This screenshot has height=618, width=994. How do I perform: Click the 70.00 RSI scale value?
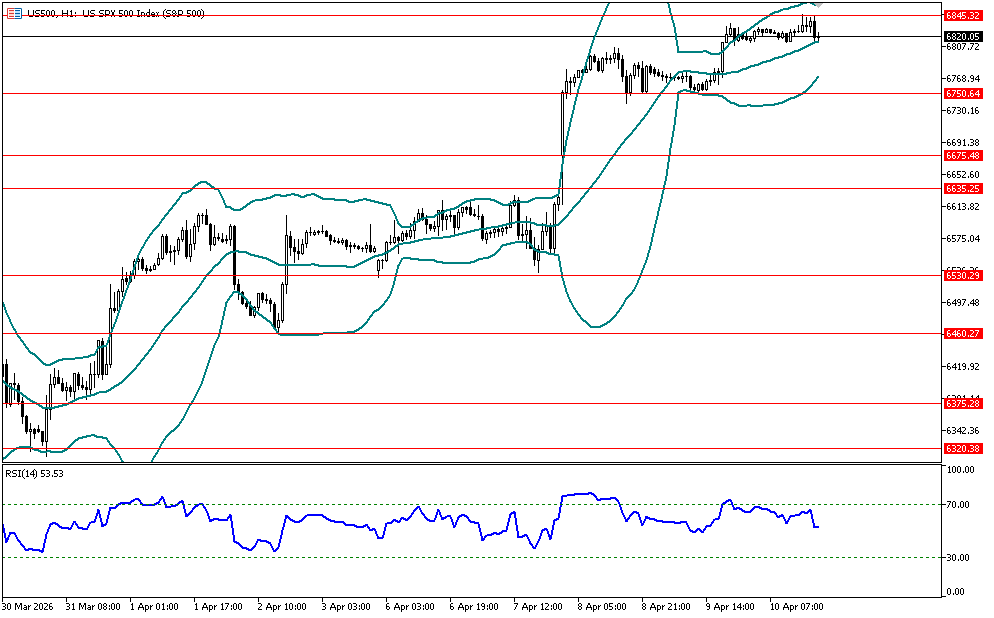click(x=961, y=505)
